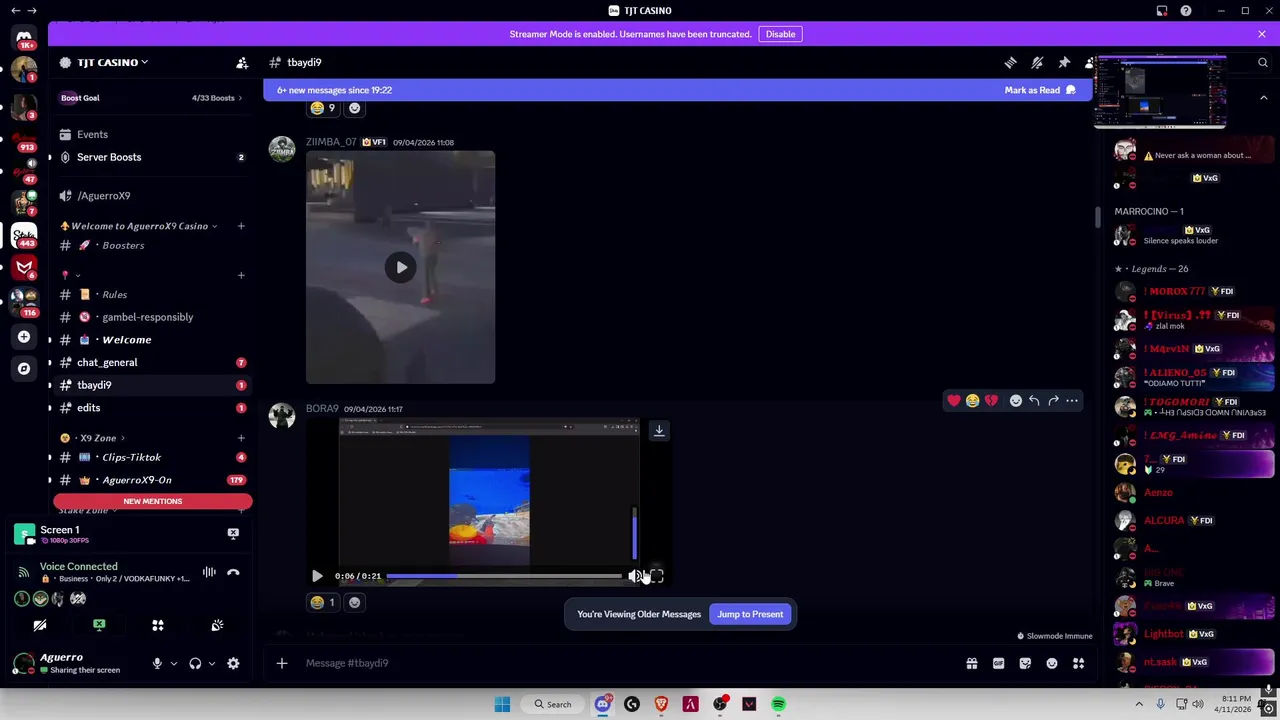Viewport: 1280px width, 720px height.
Task: Toggle noise suppression waveform icon
Action: (209, 572)
